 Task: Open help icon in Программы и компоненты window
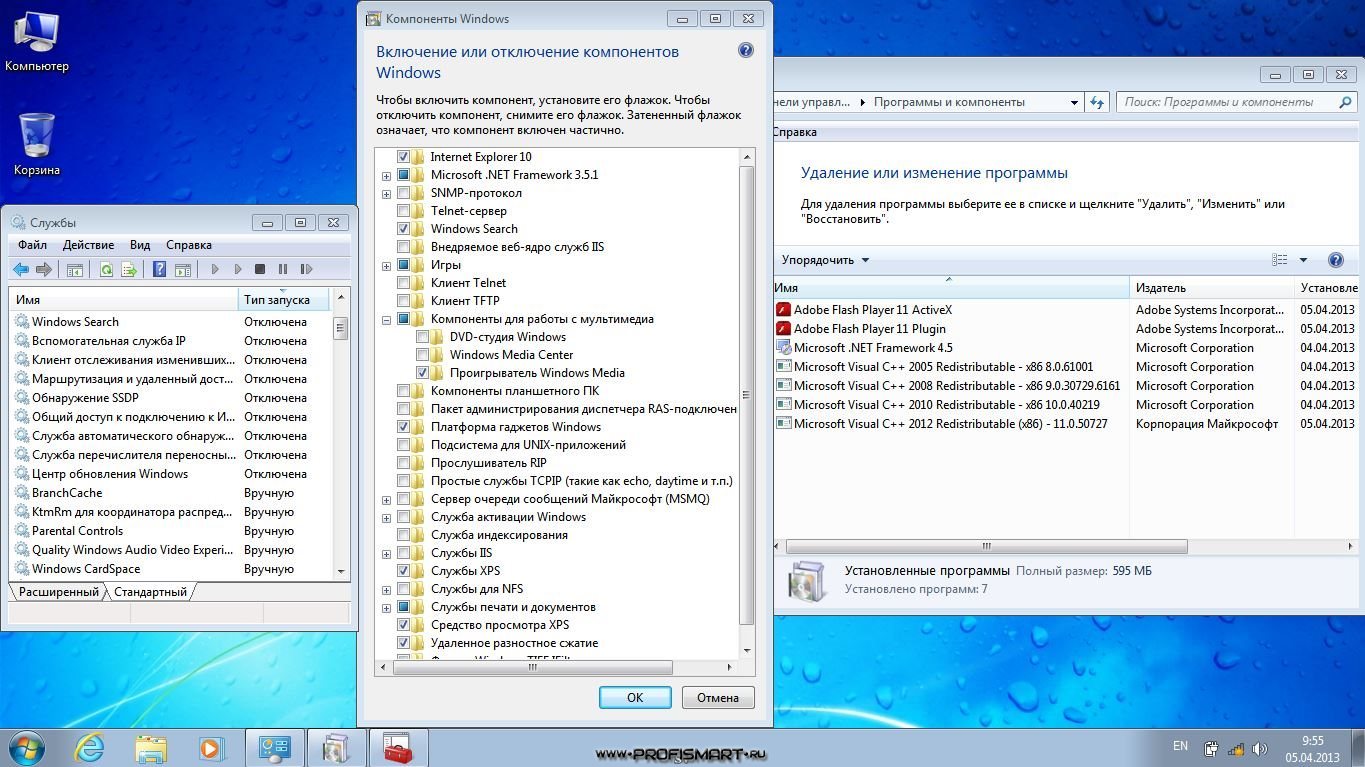(x=1335, y=260)
